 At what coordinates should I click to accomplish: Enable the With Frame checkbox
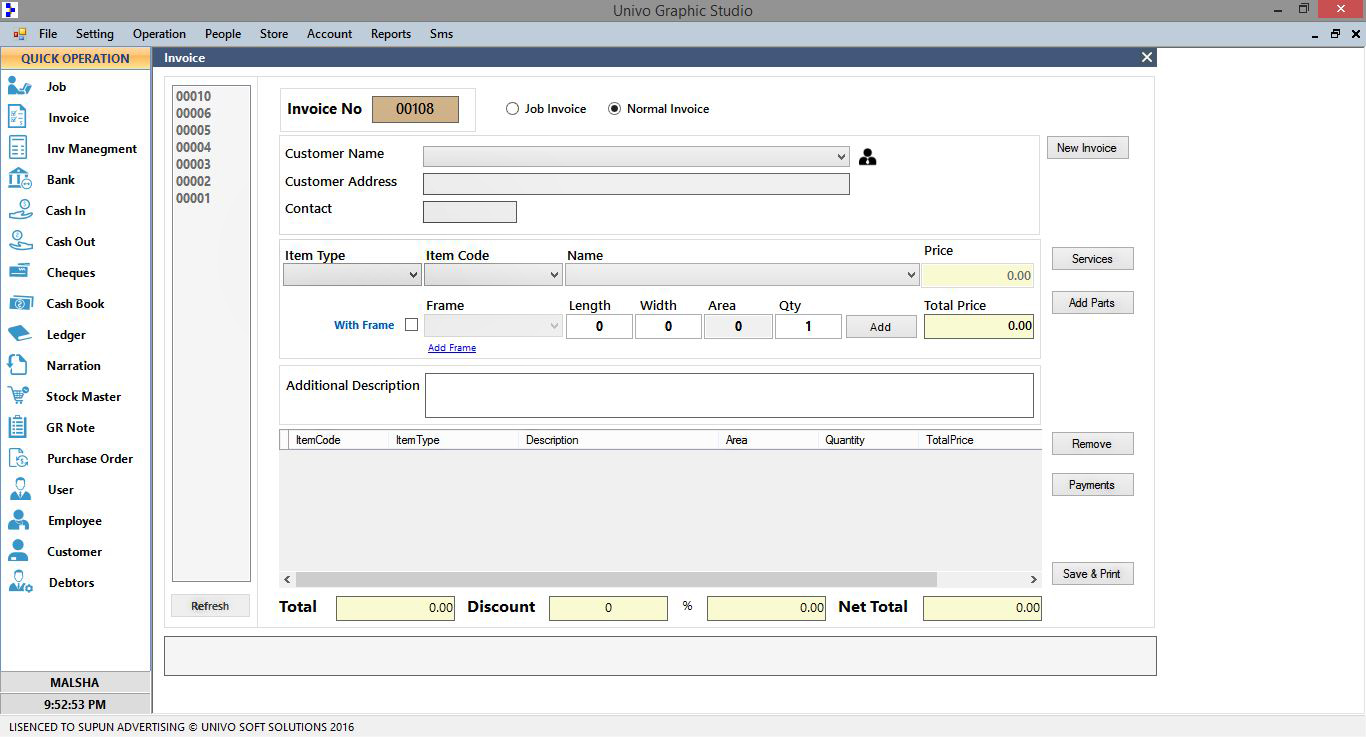click(411, 325)
